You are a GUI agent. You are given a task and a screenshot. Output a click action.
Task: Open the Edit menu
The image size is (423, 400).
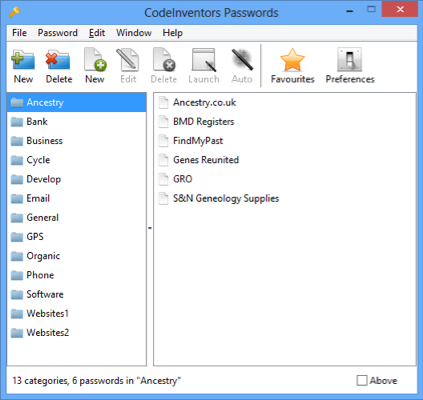(97, 33)
